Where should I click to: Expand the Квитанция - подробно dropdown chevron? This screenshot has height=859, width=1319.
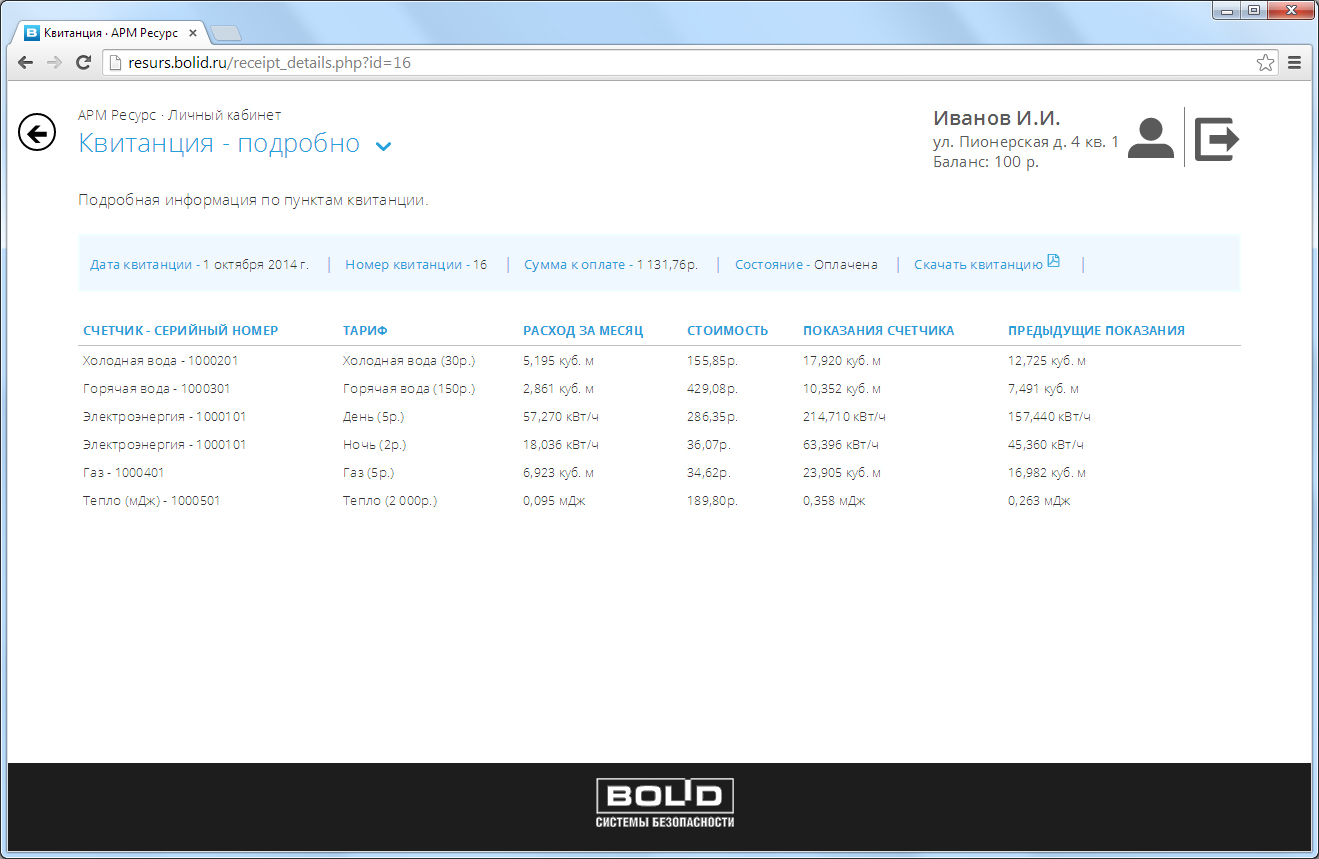[383, 146]
